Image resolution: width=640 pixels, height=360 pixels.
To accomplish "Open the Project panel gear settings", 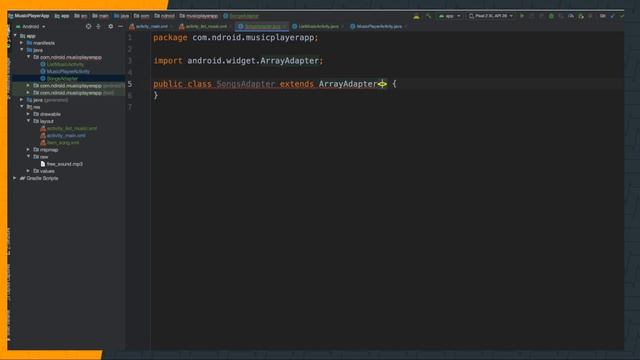I will [111, 27].
